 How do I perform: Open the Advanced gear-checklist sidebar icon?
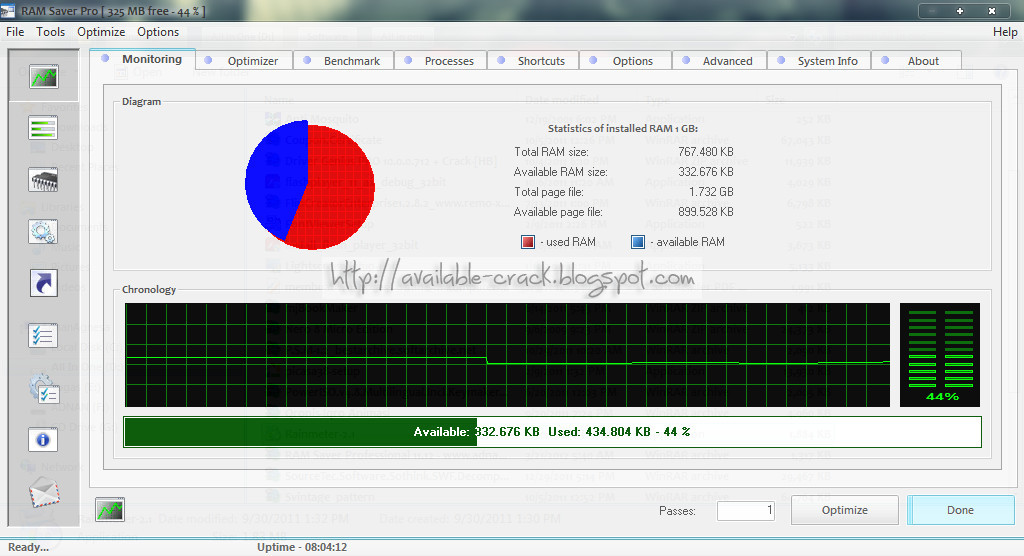(43, 388)
